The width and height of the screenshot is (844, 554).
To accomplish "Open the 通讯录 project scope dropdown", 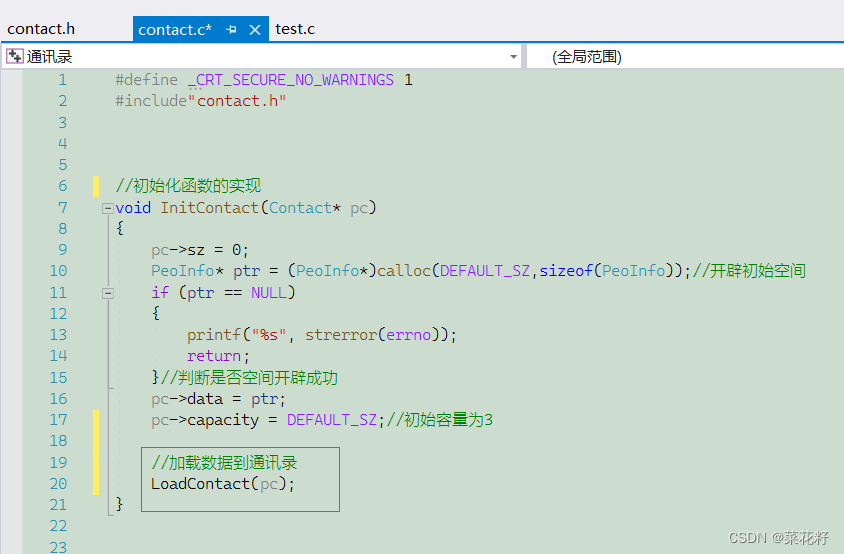I will (x=514, y=57).
